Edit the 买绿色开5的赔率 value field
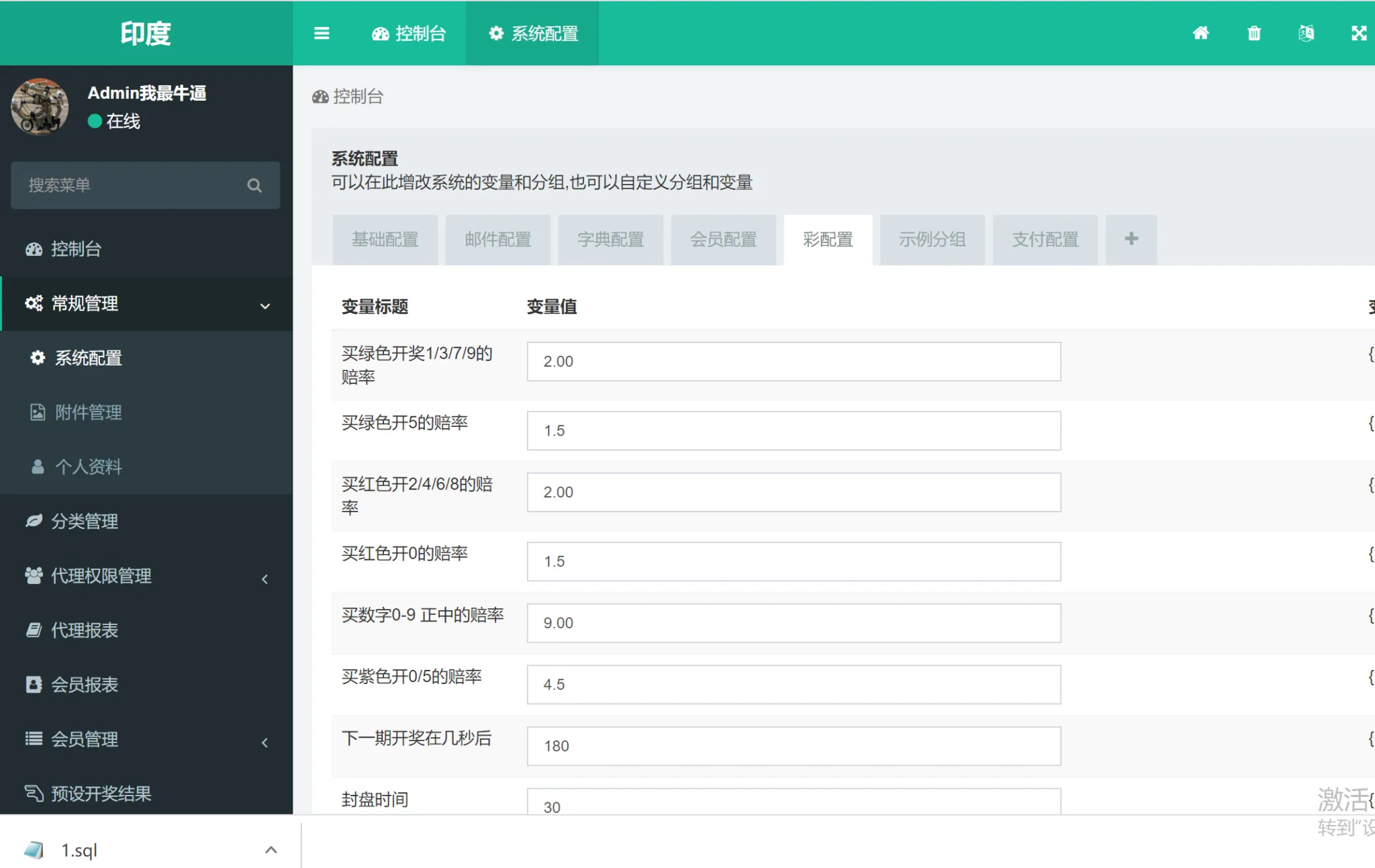 click(794, 430)
